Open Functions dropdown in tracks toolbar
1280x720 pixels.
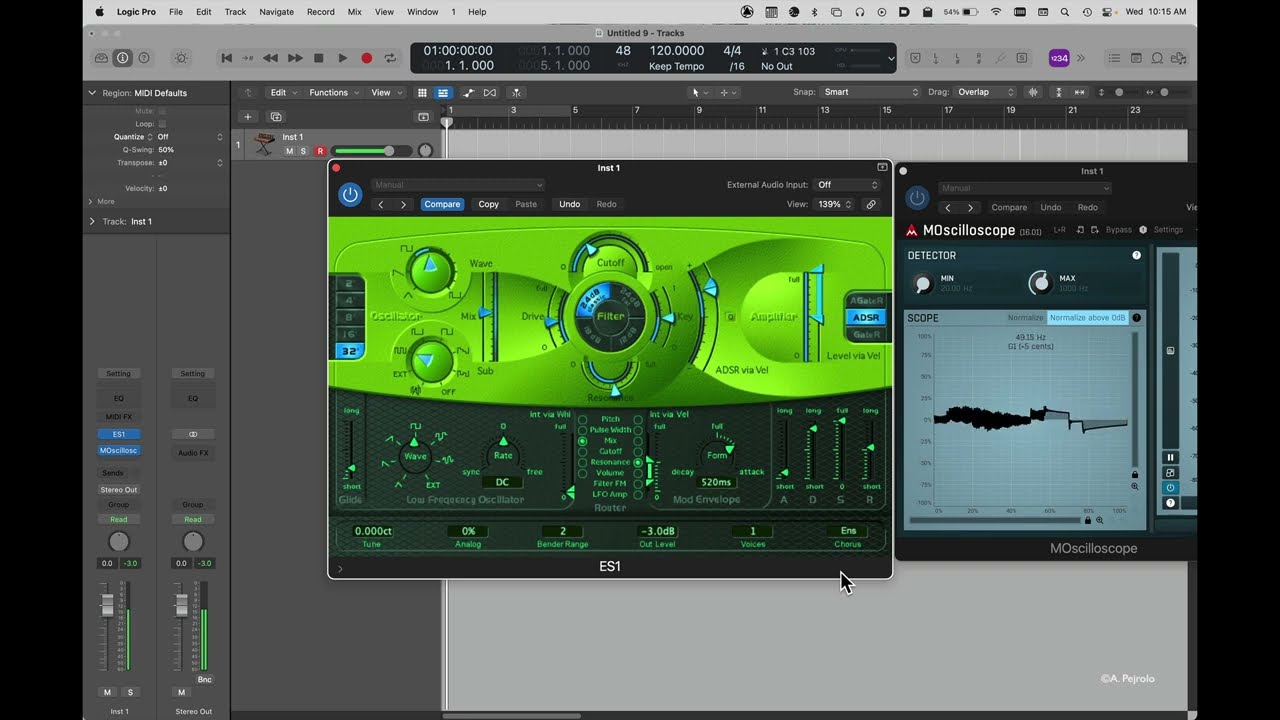tap(334, 92)
